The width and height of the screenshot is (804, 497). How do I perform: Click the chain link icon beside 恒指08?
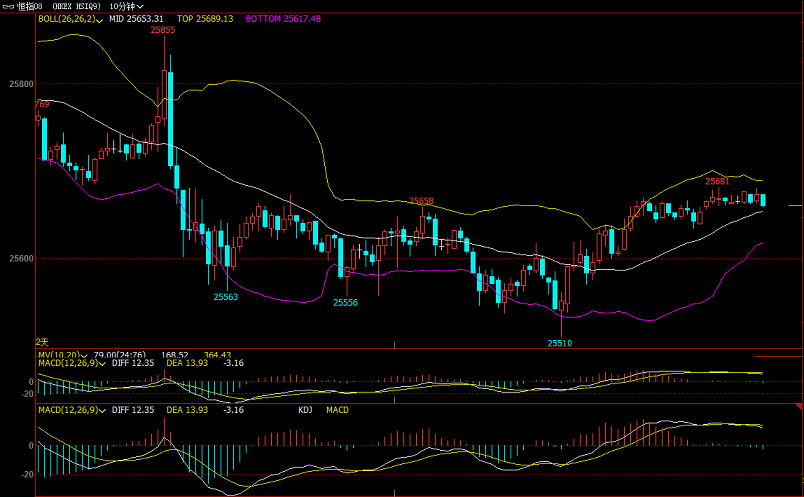pos(8,6)
